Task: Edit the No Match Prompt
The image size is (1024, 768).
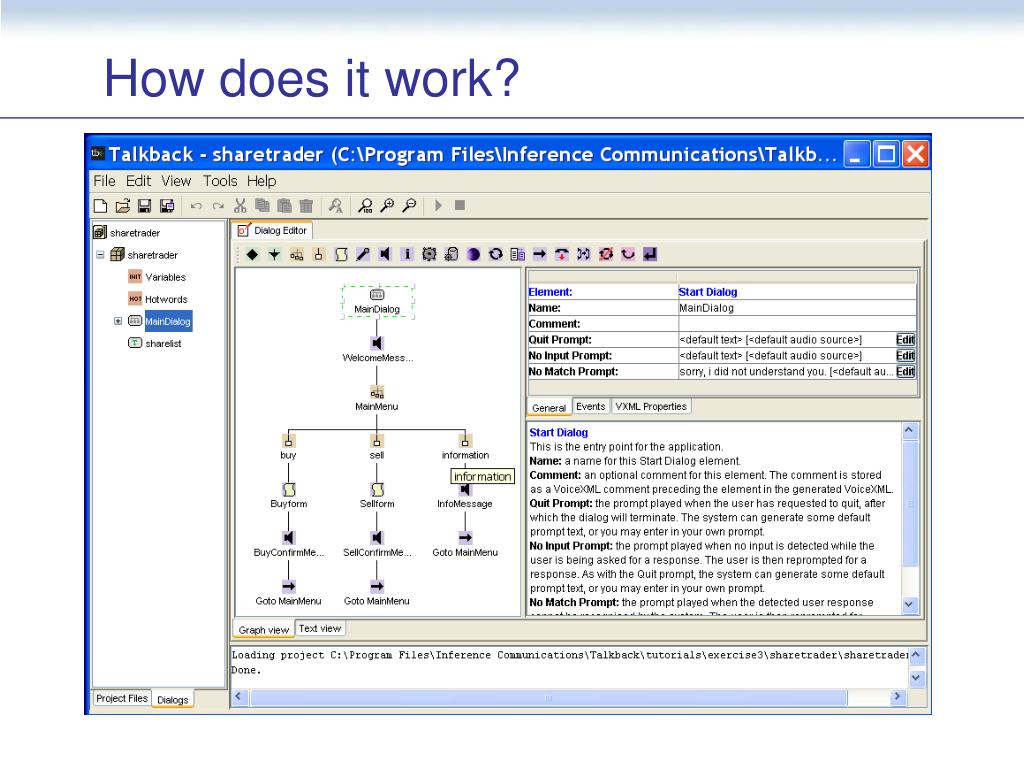Action: click(905, 372)
